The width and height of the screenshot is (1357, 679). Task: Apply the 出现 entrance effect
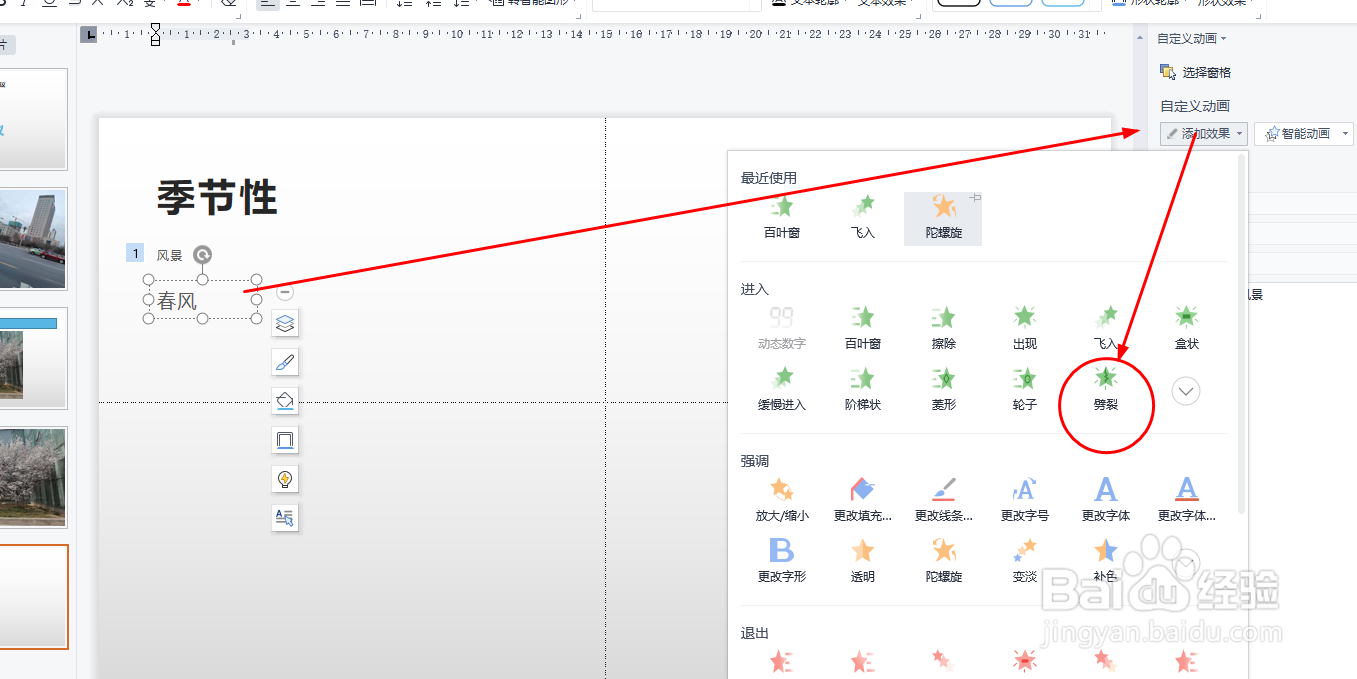click(1024, 329)
